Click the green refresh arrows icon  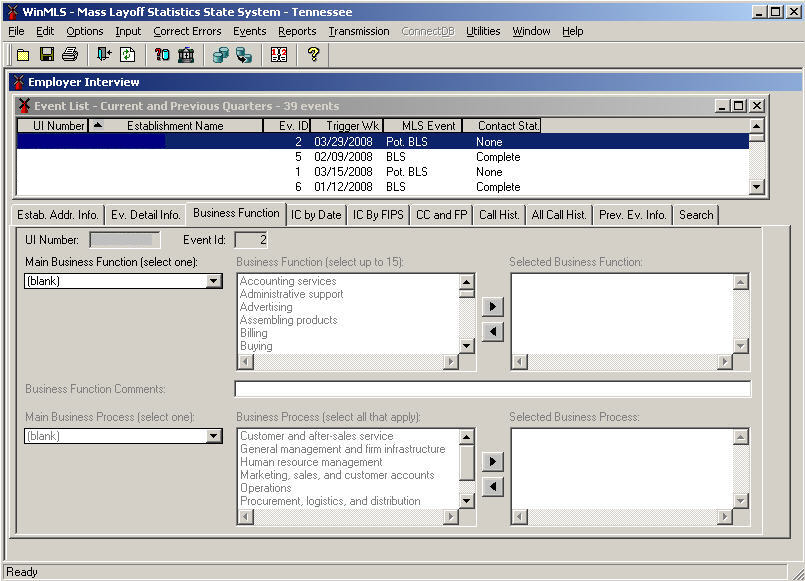(128, 54)
